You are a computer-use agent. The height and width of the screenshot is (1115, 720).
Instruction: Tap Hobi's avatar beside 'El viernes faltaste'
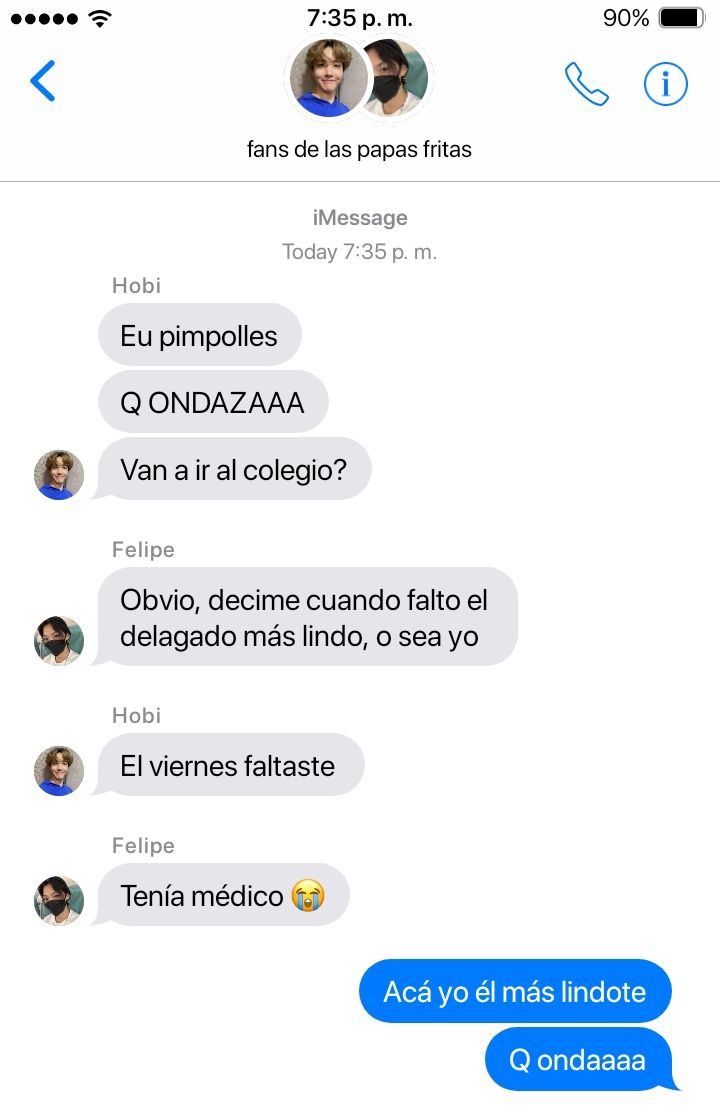[x=59, y=771]
